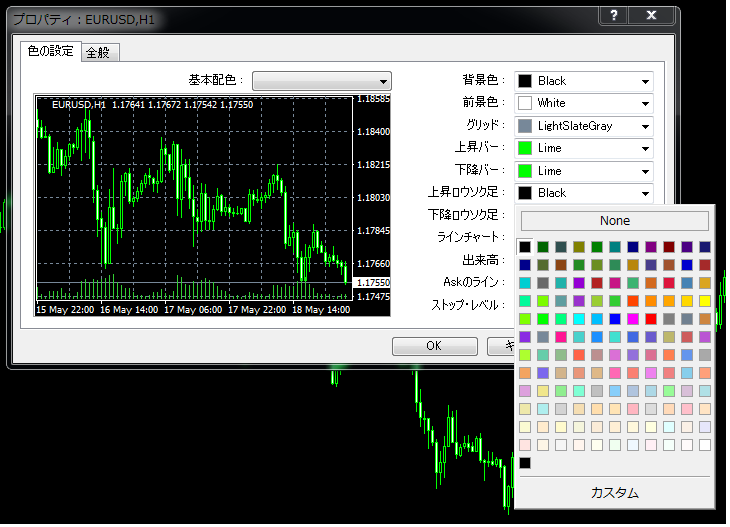
Task: Click the ? help button in title bar
Action: pyautogui.click(x=614, y=15)
